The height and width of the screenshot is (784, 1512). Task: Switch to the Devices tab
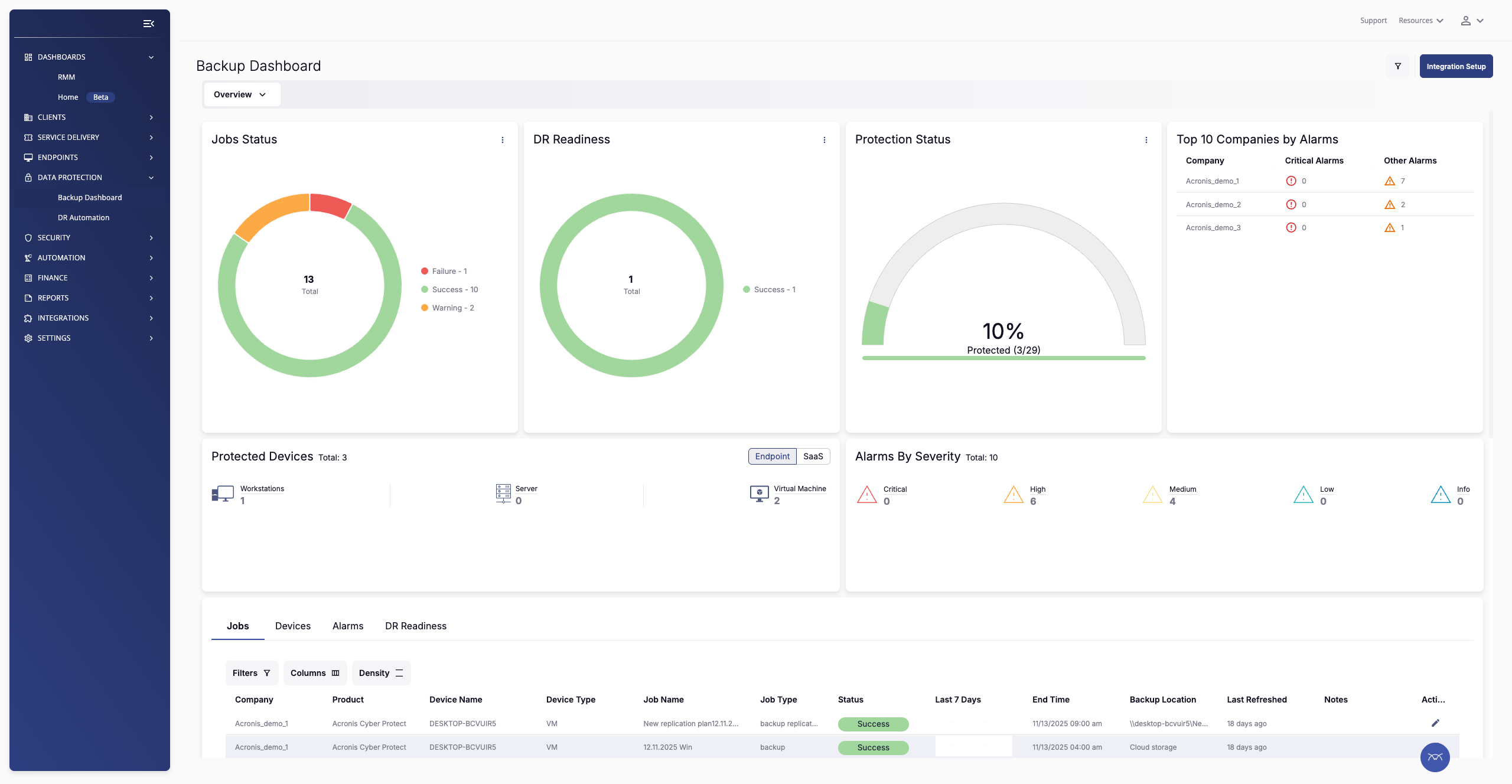click(292, 626)
